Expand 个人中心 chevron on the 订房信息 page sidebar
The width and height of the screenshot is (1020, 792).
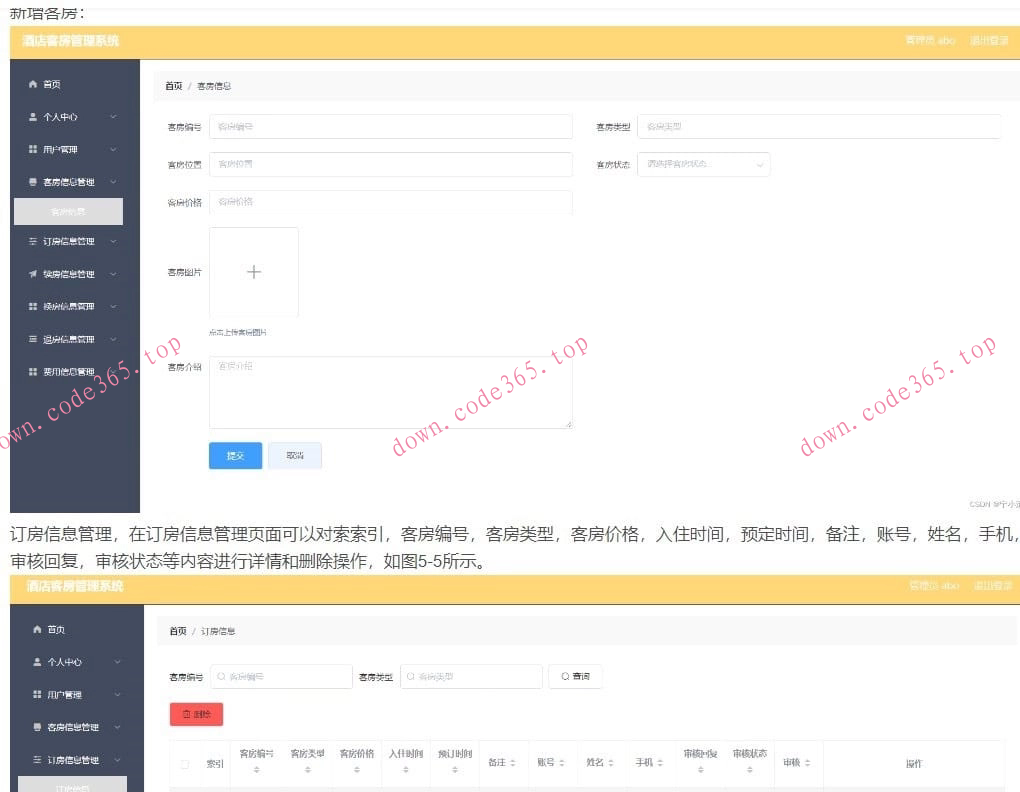tap(118, 661)
